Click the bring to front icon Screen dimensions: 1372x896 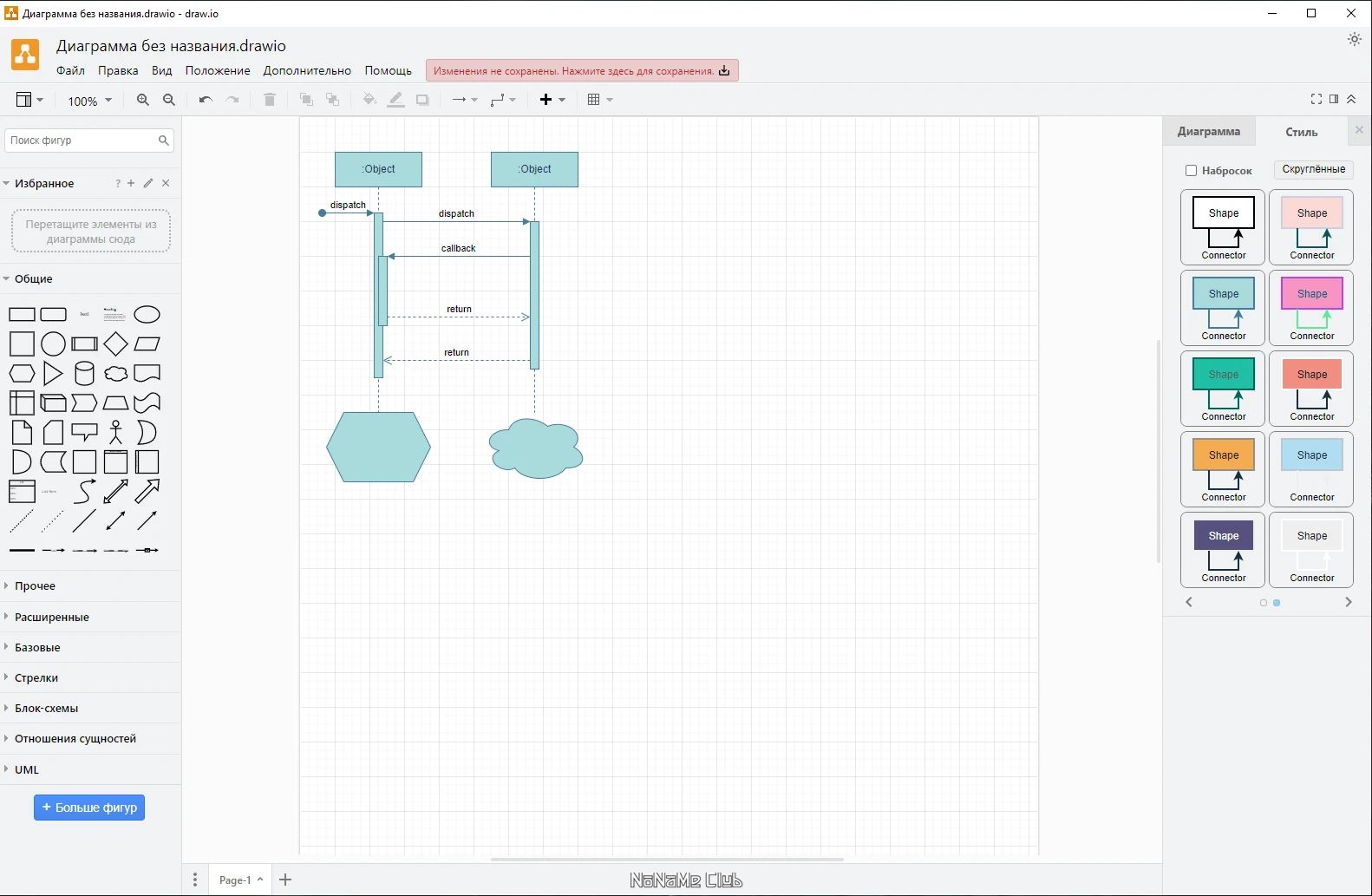306,100
